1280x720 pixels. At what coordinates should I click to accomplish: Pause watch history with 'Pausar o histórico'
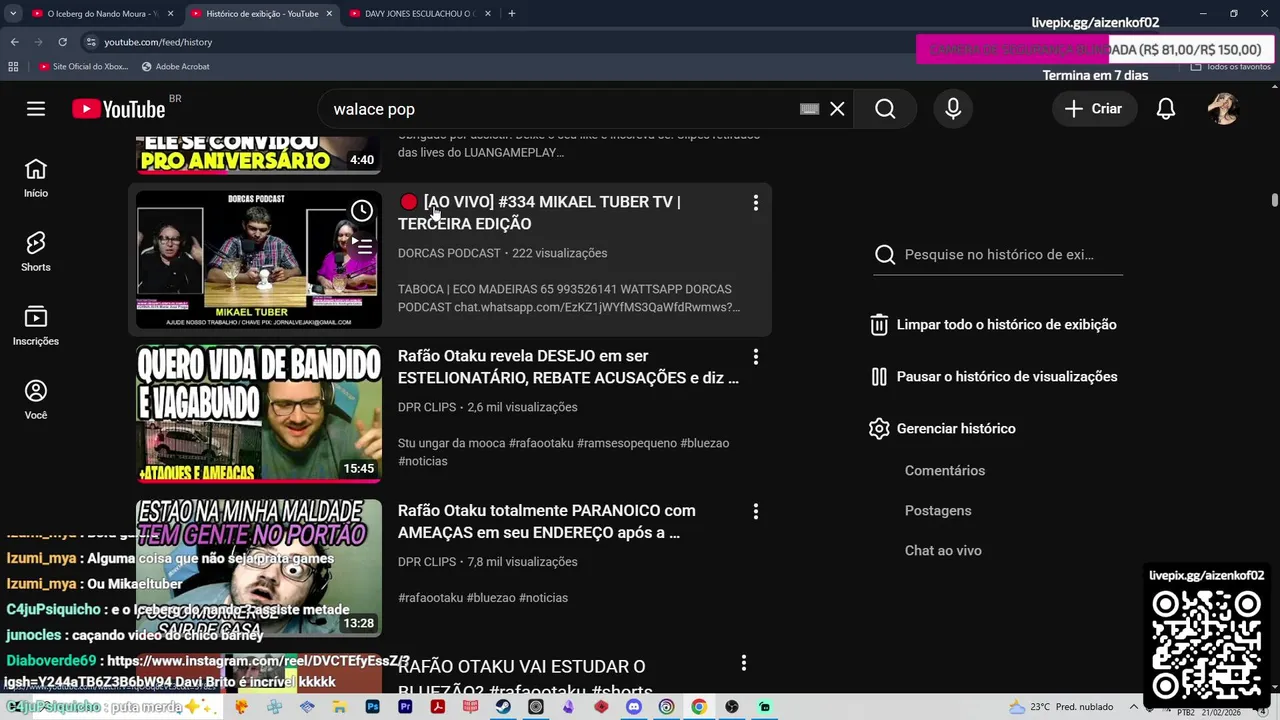(993, 377)
